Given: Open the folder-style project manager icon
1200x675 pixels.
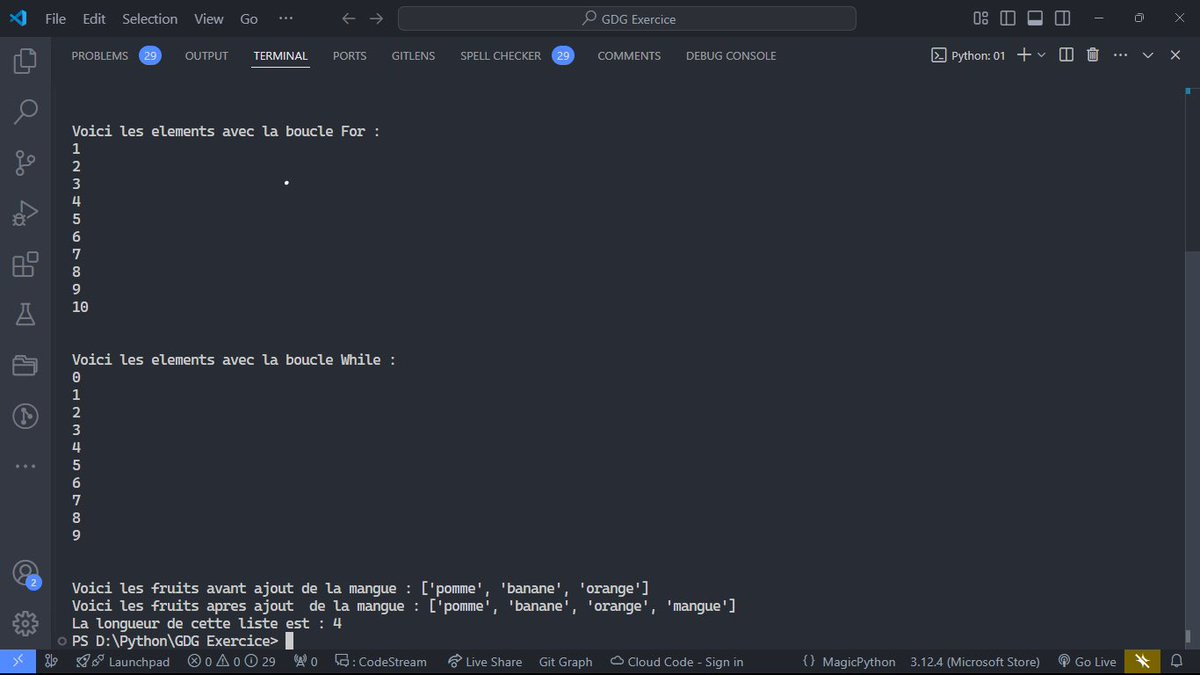Looking at the screenshot, I should click(x=25, y=365).
